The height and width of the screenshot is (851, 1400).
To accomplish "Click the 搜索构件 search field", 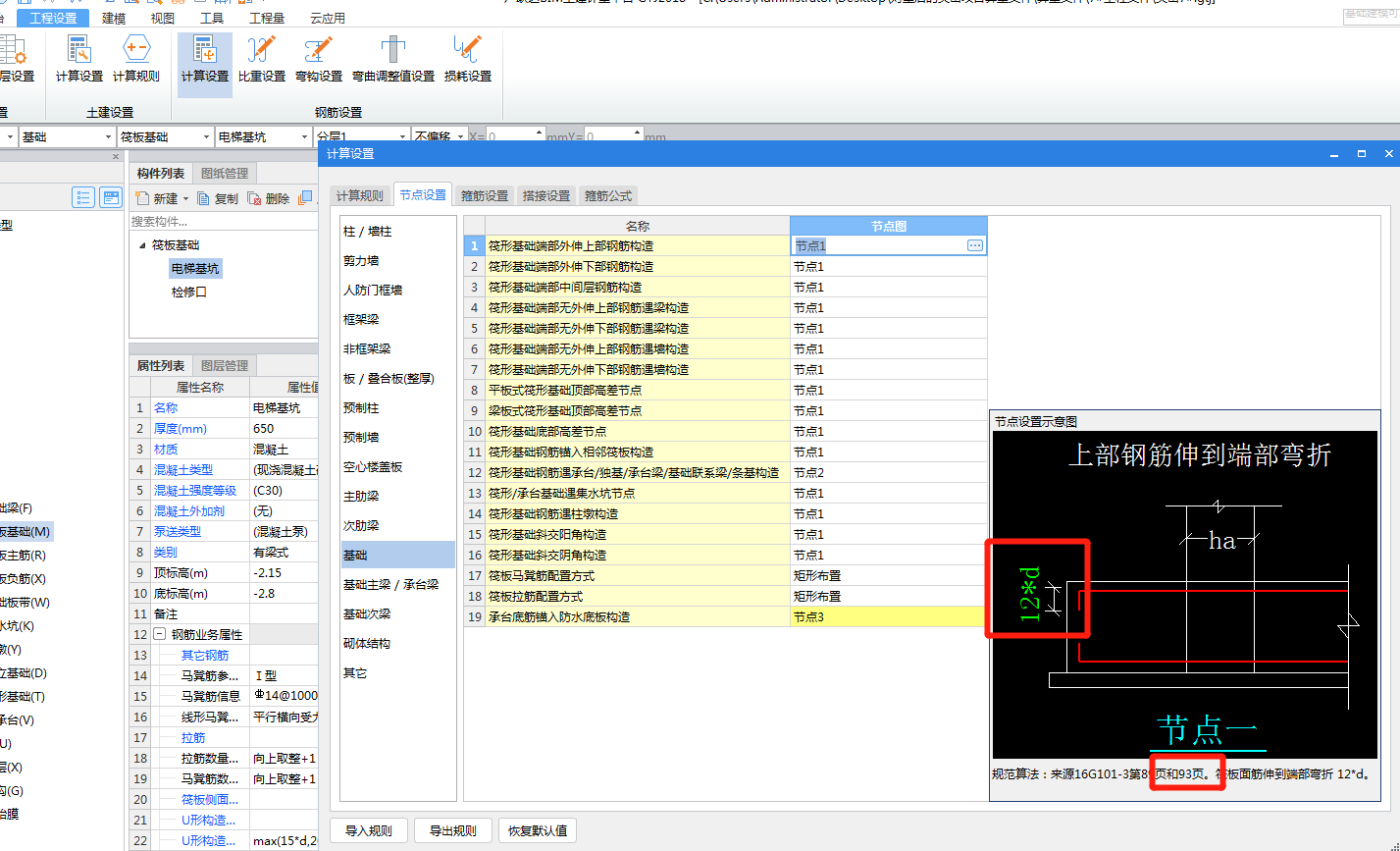I will coord(224,222).
